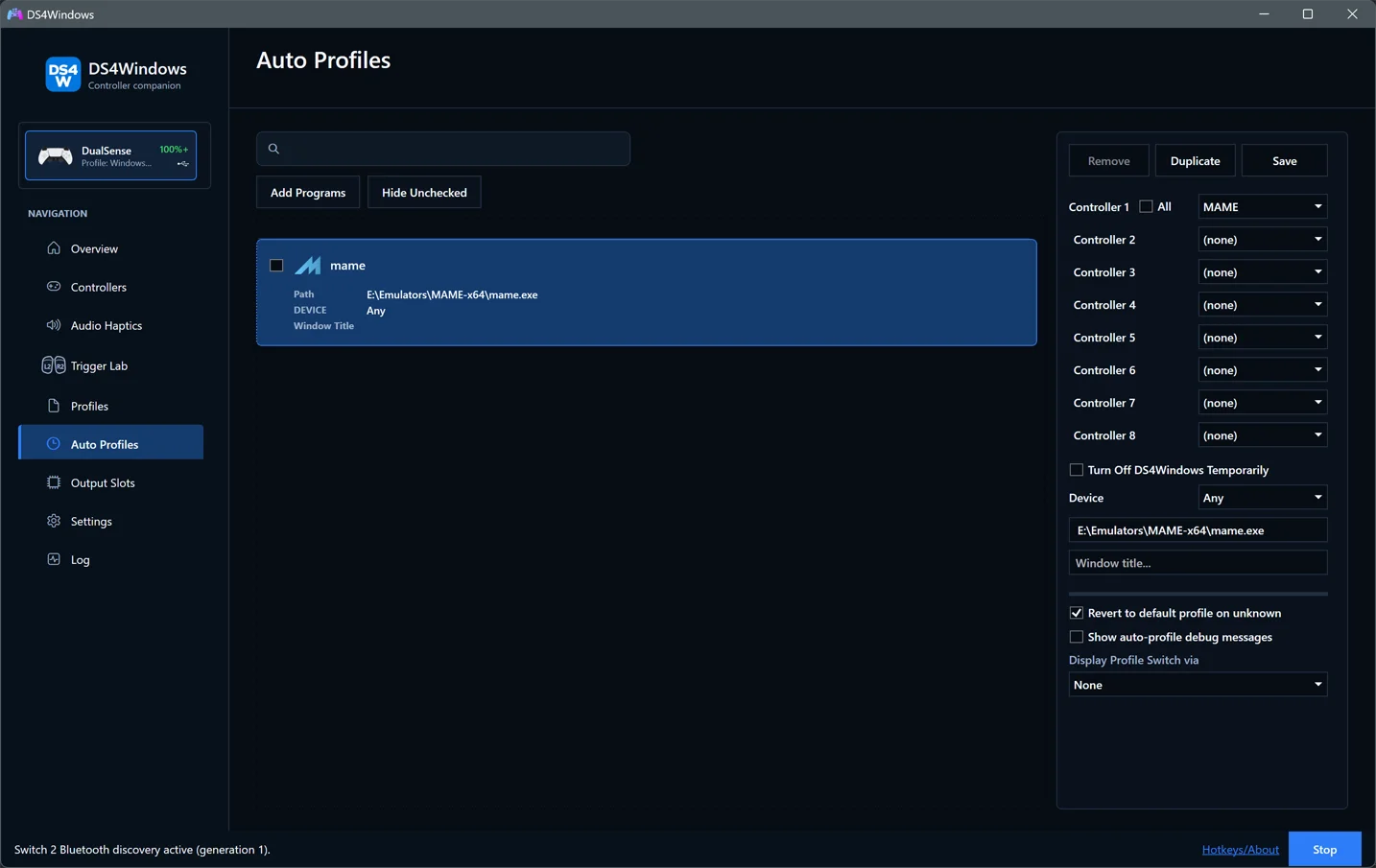Image resolution: width=1376 pixels, height=868 pixels.
Task: Save the auto profile settings
Action: 1284,161
